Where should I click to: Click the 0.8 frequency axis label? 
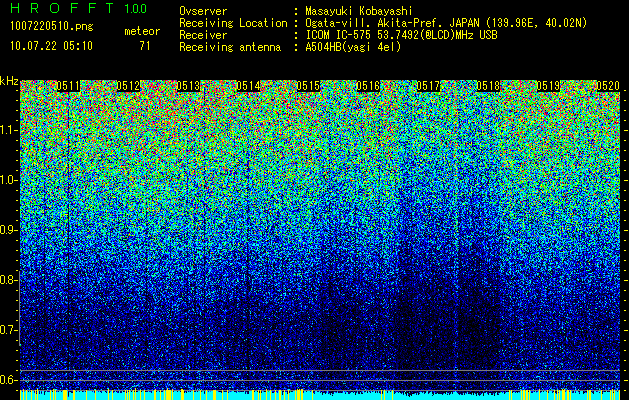coord(8,280)
